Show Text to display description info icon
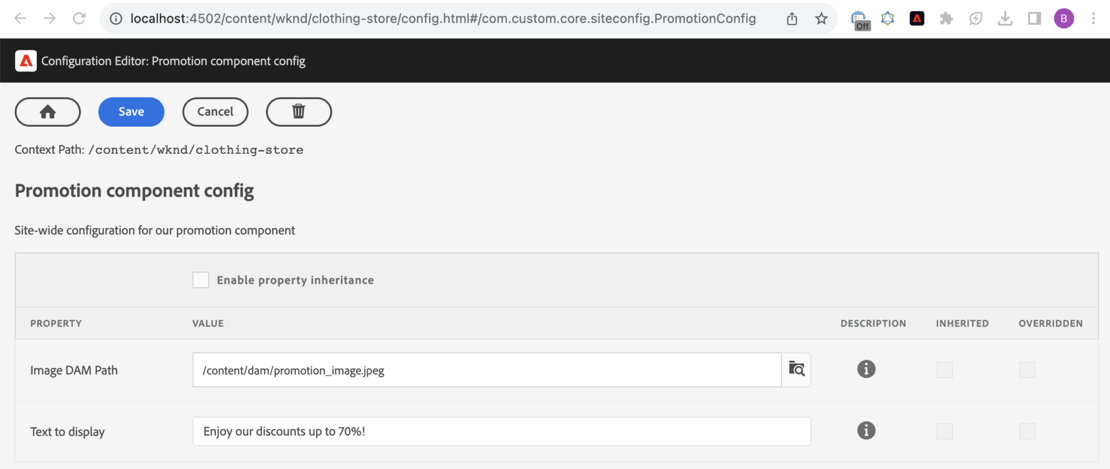This screenshot has height=469, width=1110. tap(866, 431)
